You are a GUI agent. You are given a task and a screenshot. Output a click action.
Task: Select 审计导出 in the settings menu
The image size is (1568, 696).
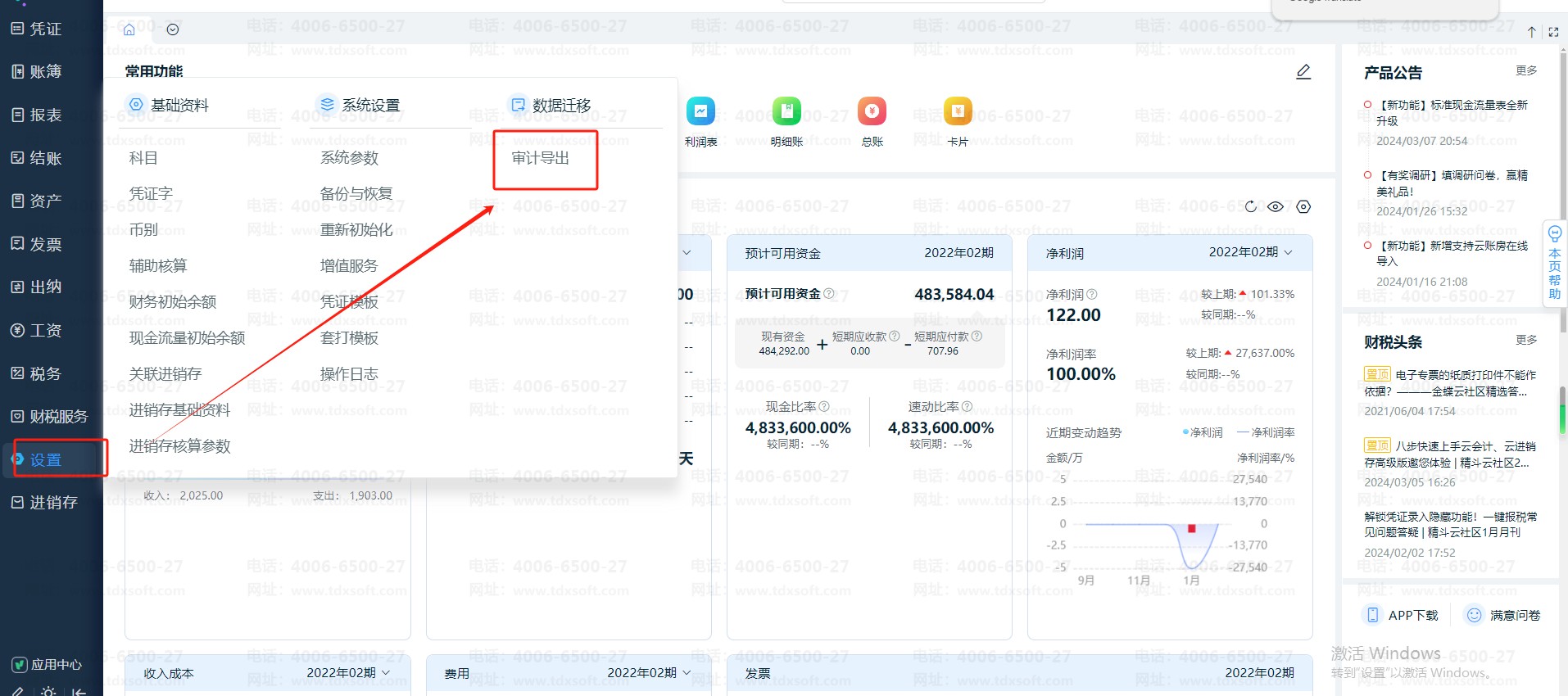(541, 158)
